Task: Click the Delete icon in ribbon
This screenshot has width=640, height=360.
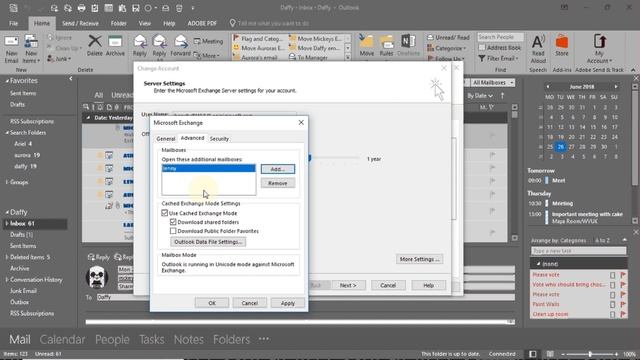Action: pos(95,45)
